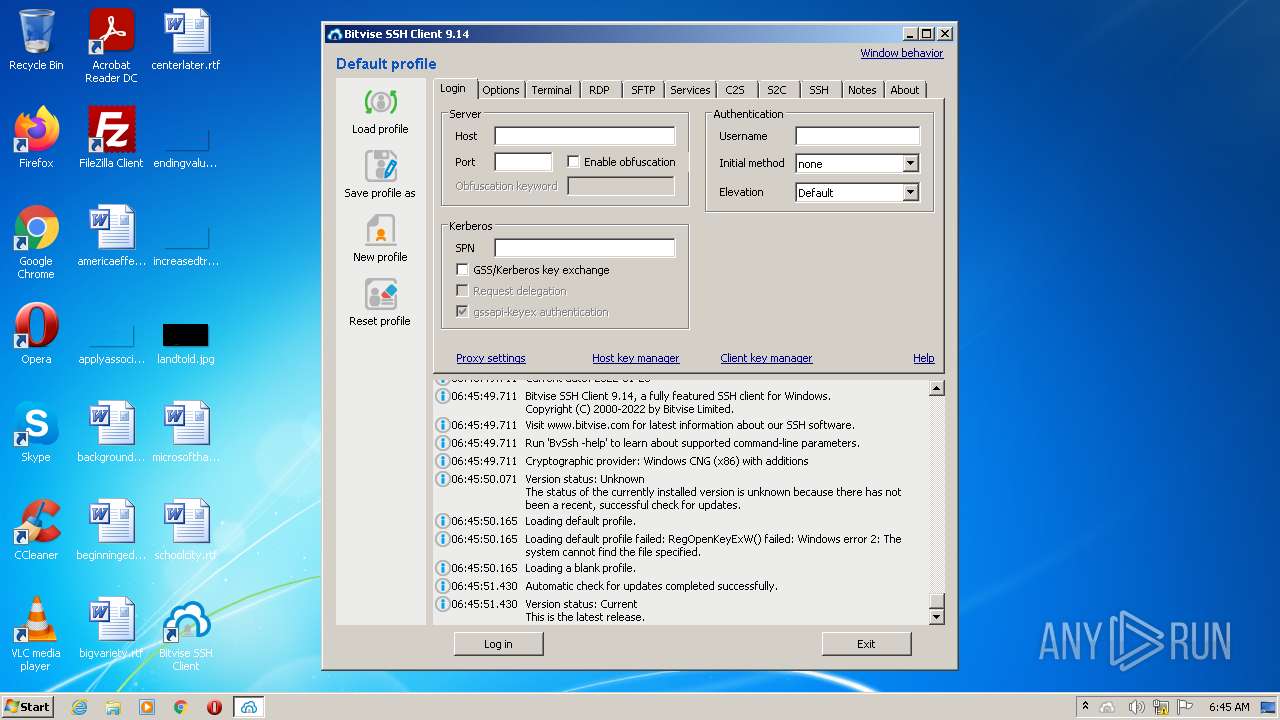Screen dimensions: 1280x720
Task: Click Chrome icon in taskbar
Action: coord(181,707)
